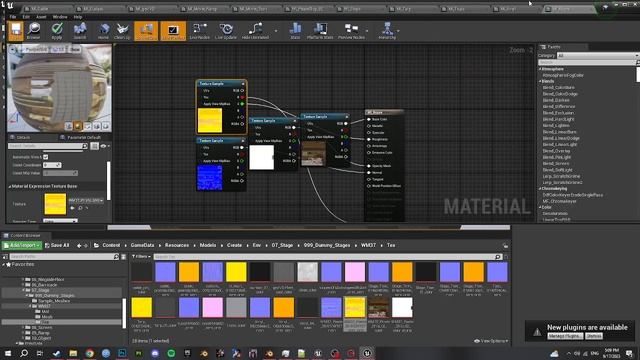Open the Filters dropdown in Content Browser
Screen dimensions: 640x360
[141, 256]
